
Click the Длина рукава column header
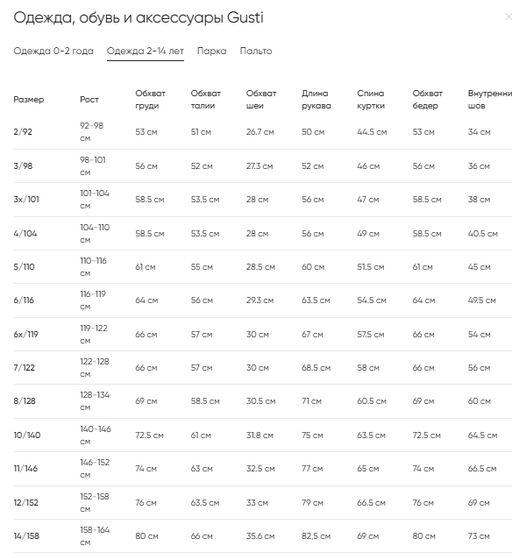[x=316, y=99]
